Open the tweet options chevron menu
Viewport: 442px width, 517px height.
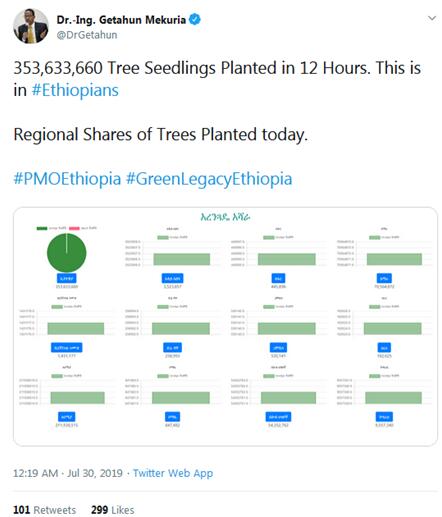click(432, 18)
